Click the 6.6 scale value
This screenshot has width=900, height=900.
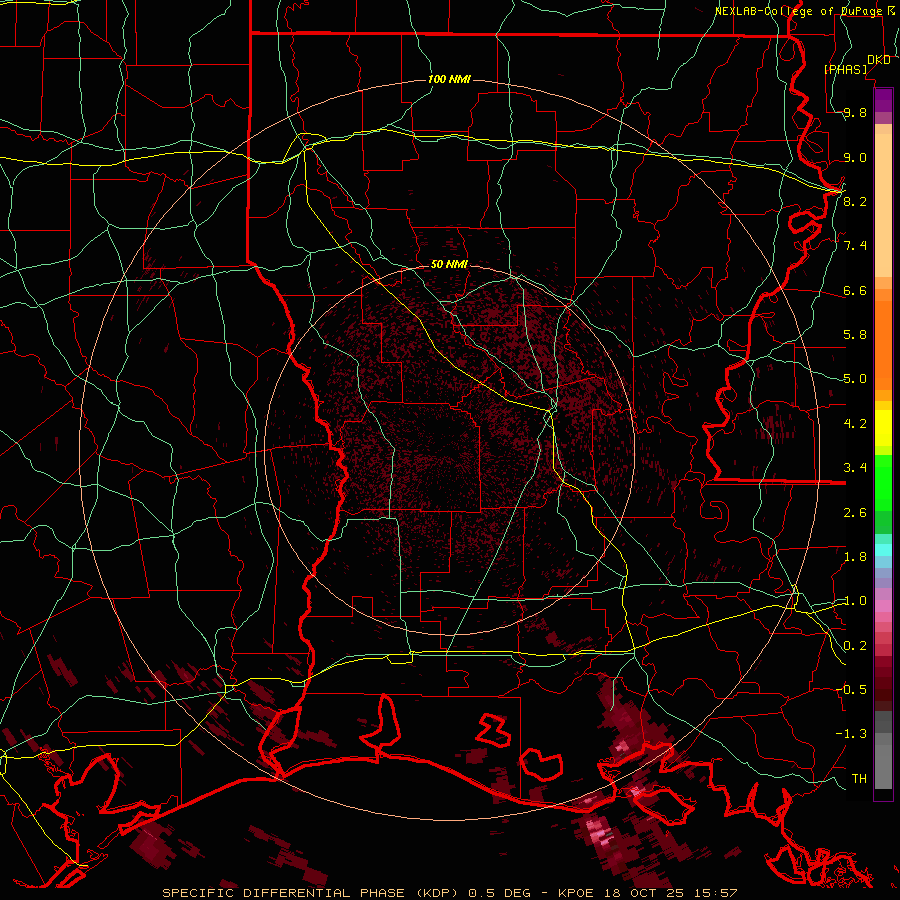click(855, 290)
